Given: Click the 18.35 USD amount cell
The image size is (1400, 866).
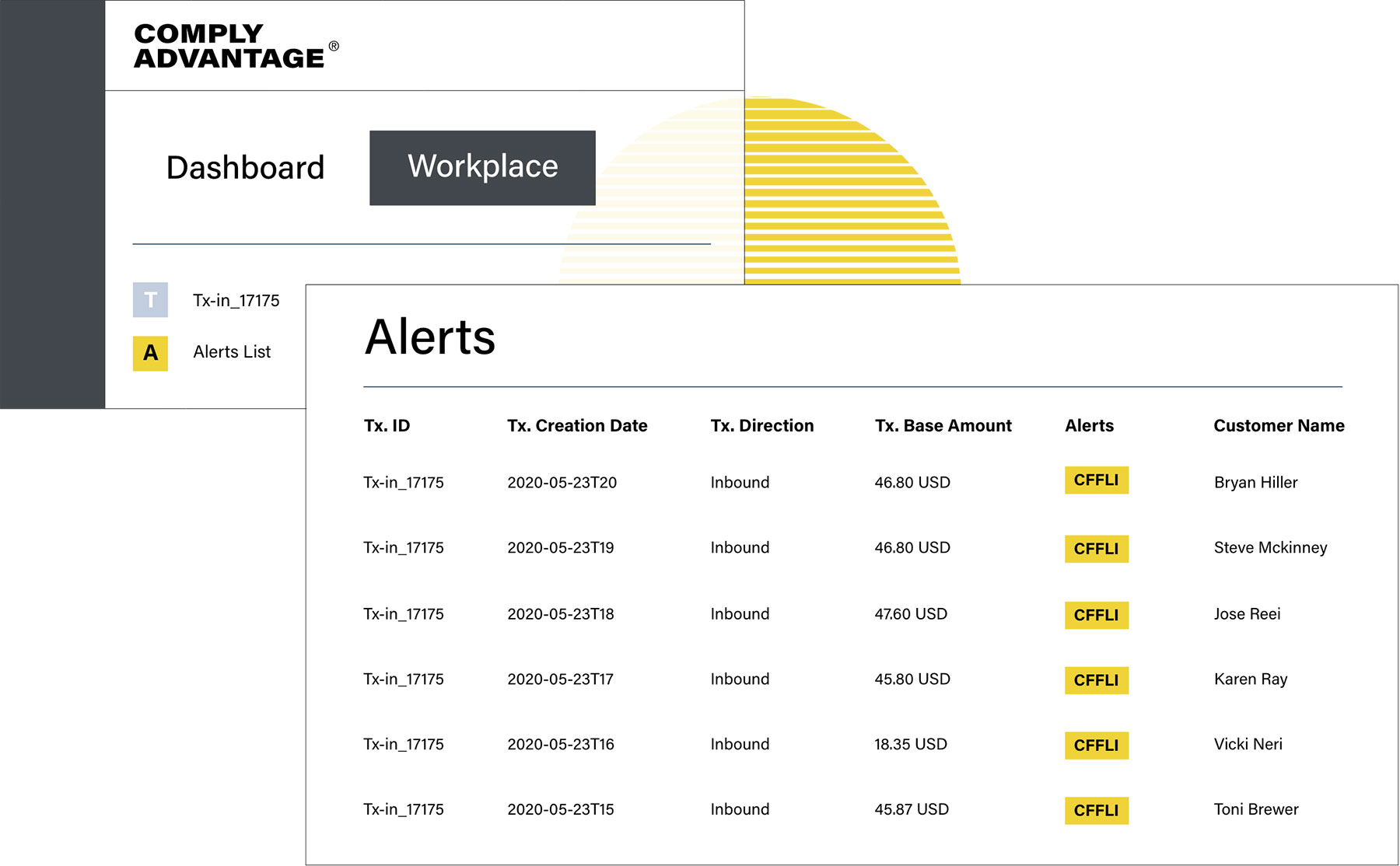Looking at the screenshot, I should (910, 745).
